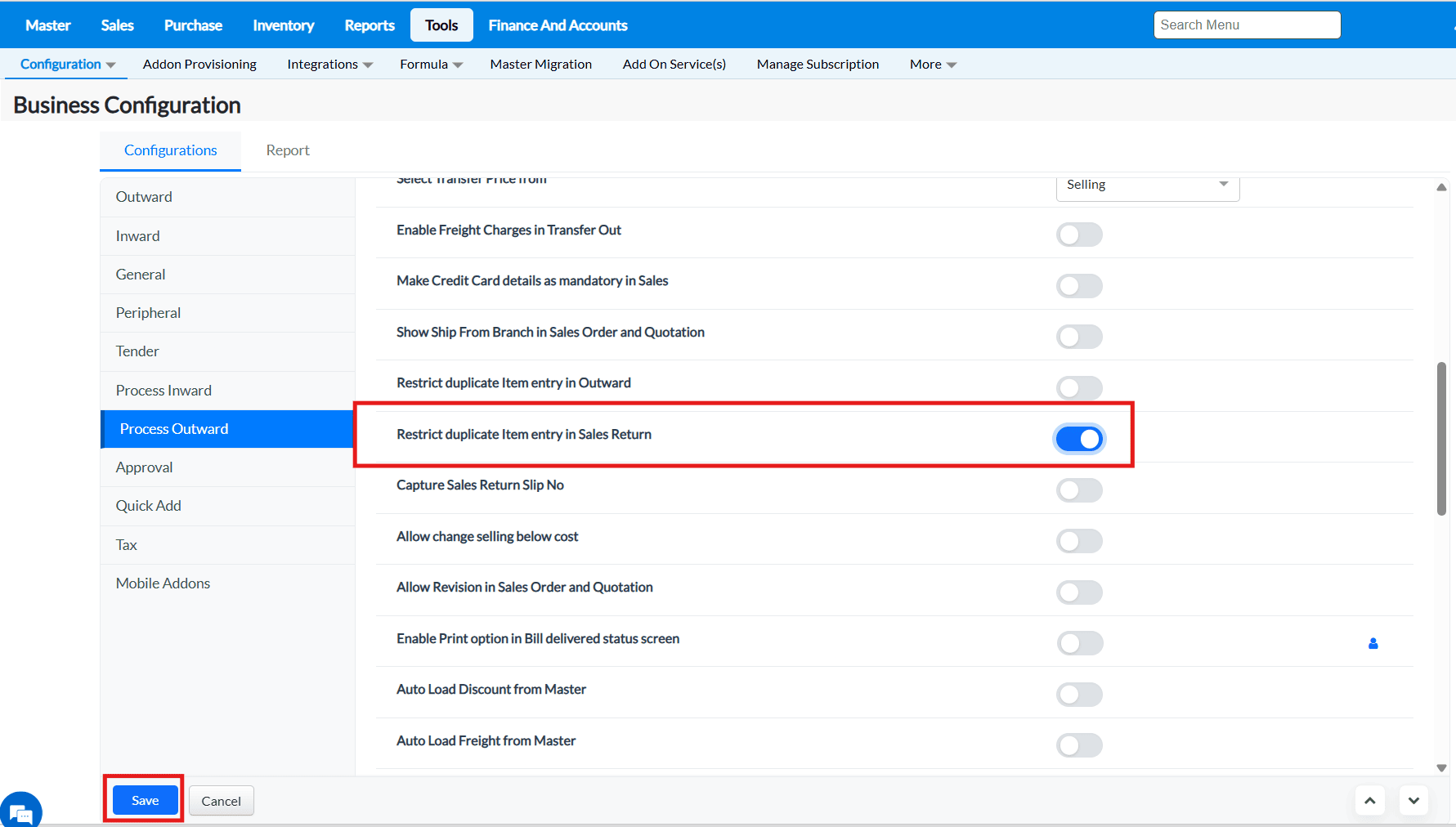The image size is (1456, 827).
Task: Open the More dropdown menu
Action: click(x=933, y=65)
